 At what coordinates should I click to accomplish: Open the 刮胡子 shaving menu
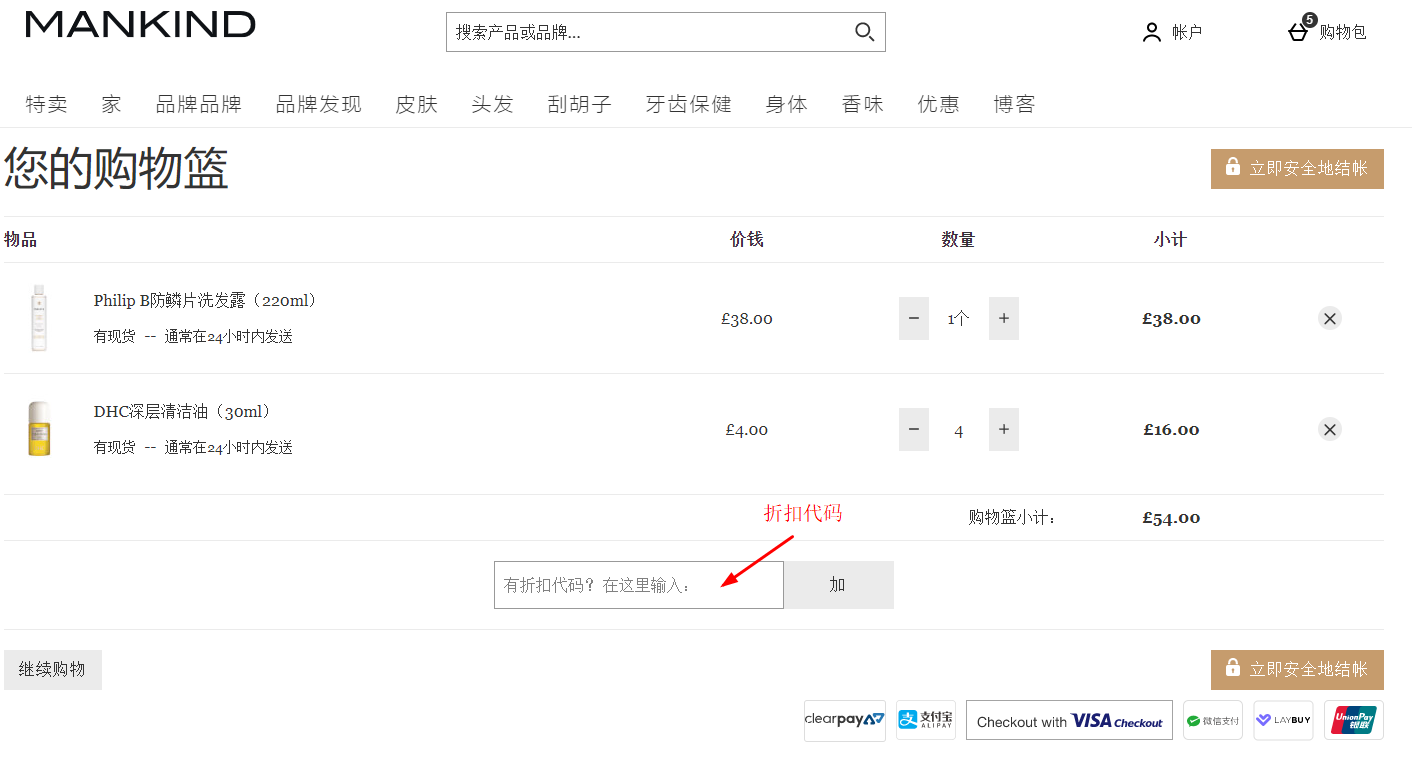580,104
